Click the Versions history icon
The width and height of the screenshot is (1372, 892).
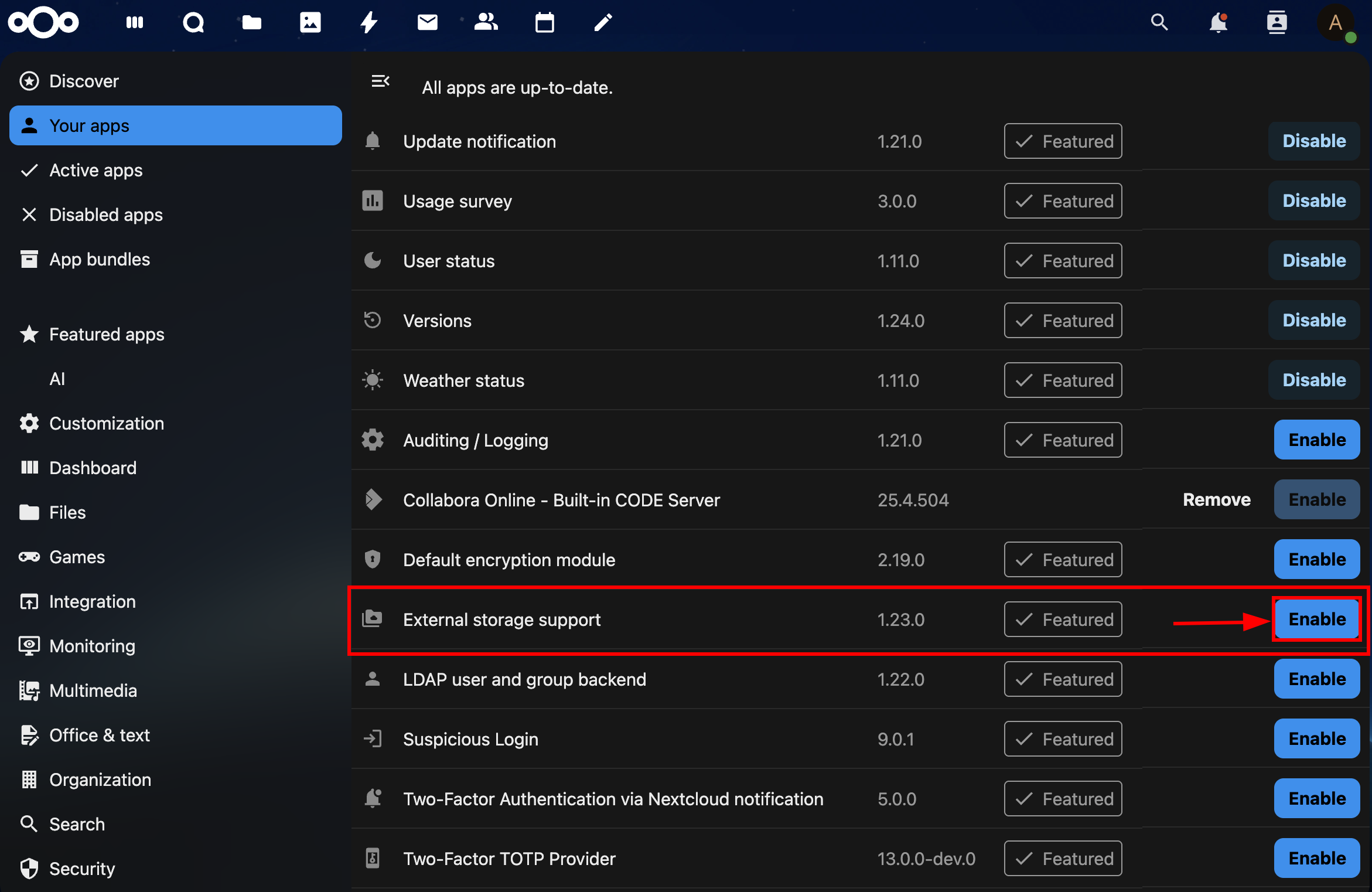point(373,321)
